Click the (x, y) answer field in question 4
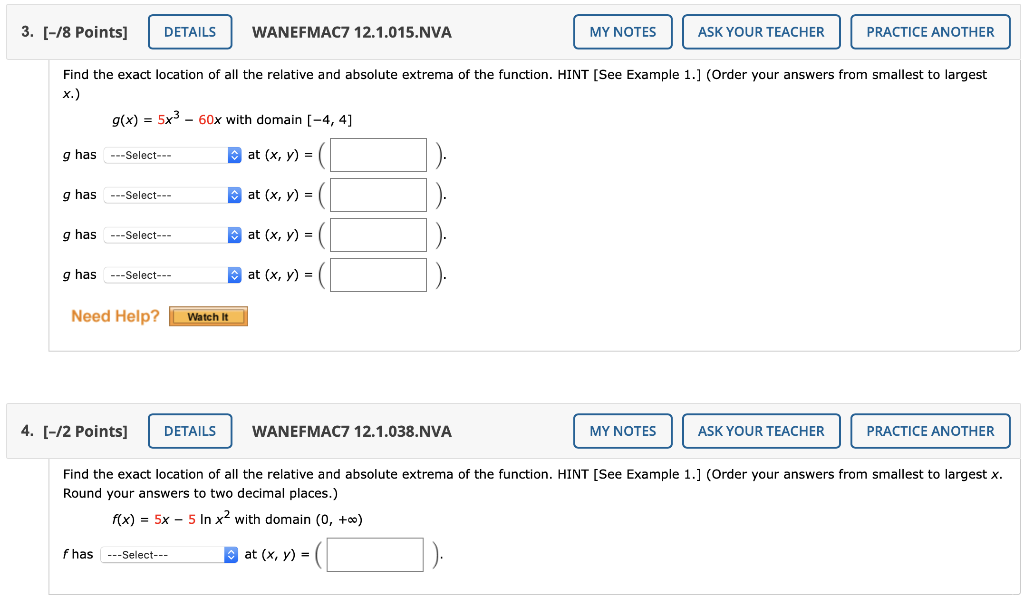 coord(374,554)
